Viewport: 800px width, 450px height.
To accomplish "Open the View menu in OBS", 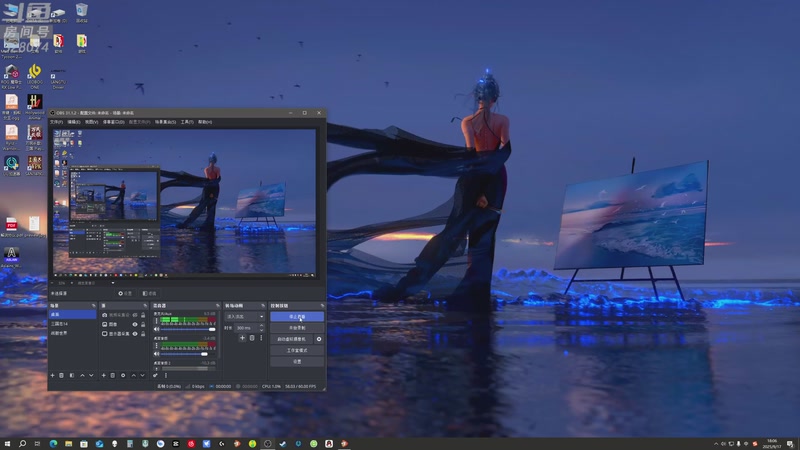I will (x=91, y=122).
